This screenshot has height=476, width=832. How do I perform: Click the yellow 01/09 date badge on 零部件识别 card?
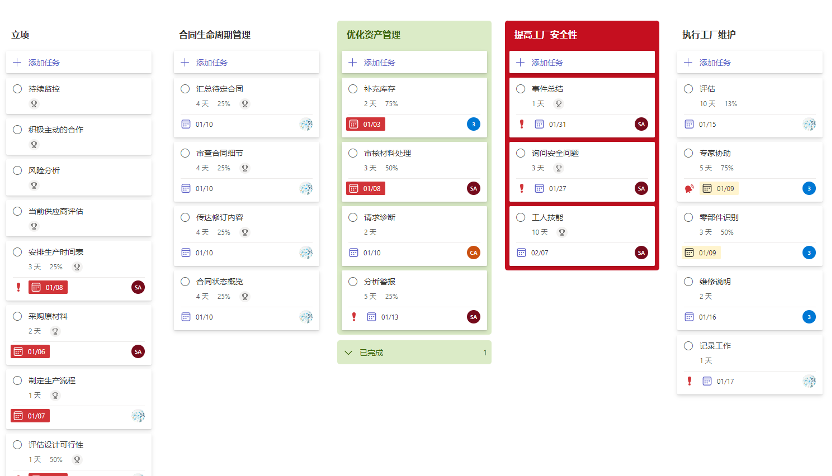point(701,253)
